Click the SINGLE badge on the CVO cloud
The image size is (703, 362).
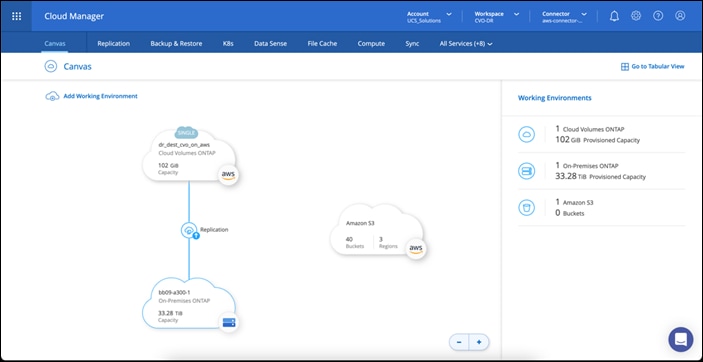click(x=187, y=133)
